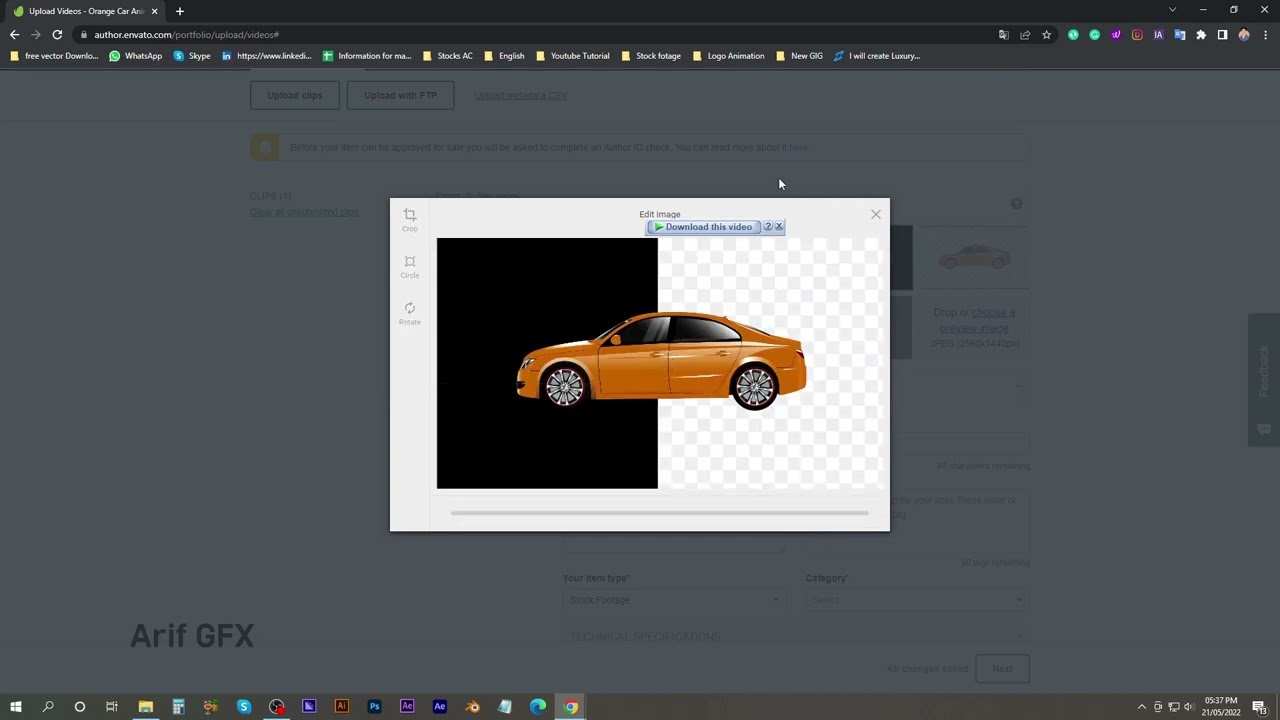Click the address bar URL
The image size is (1280, 720).
click(x=186, y=35)
